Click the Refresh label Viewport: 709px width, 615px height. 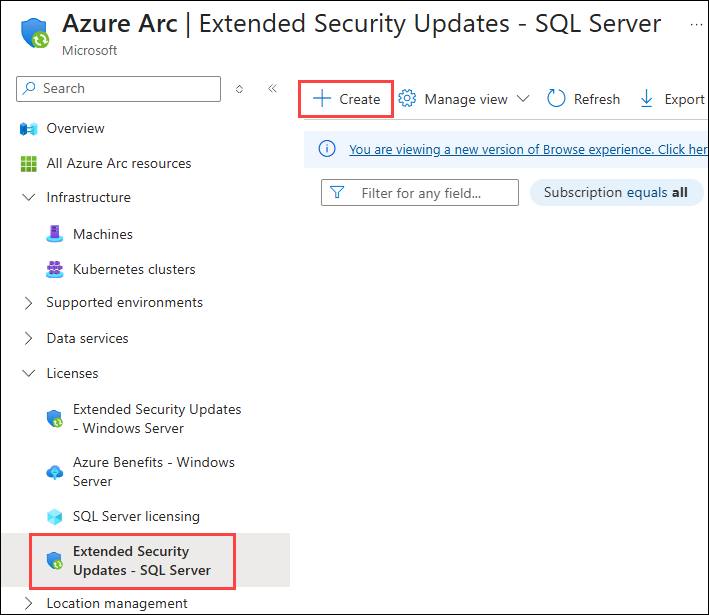pos(597,99)
